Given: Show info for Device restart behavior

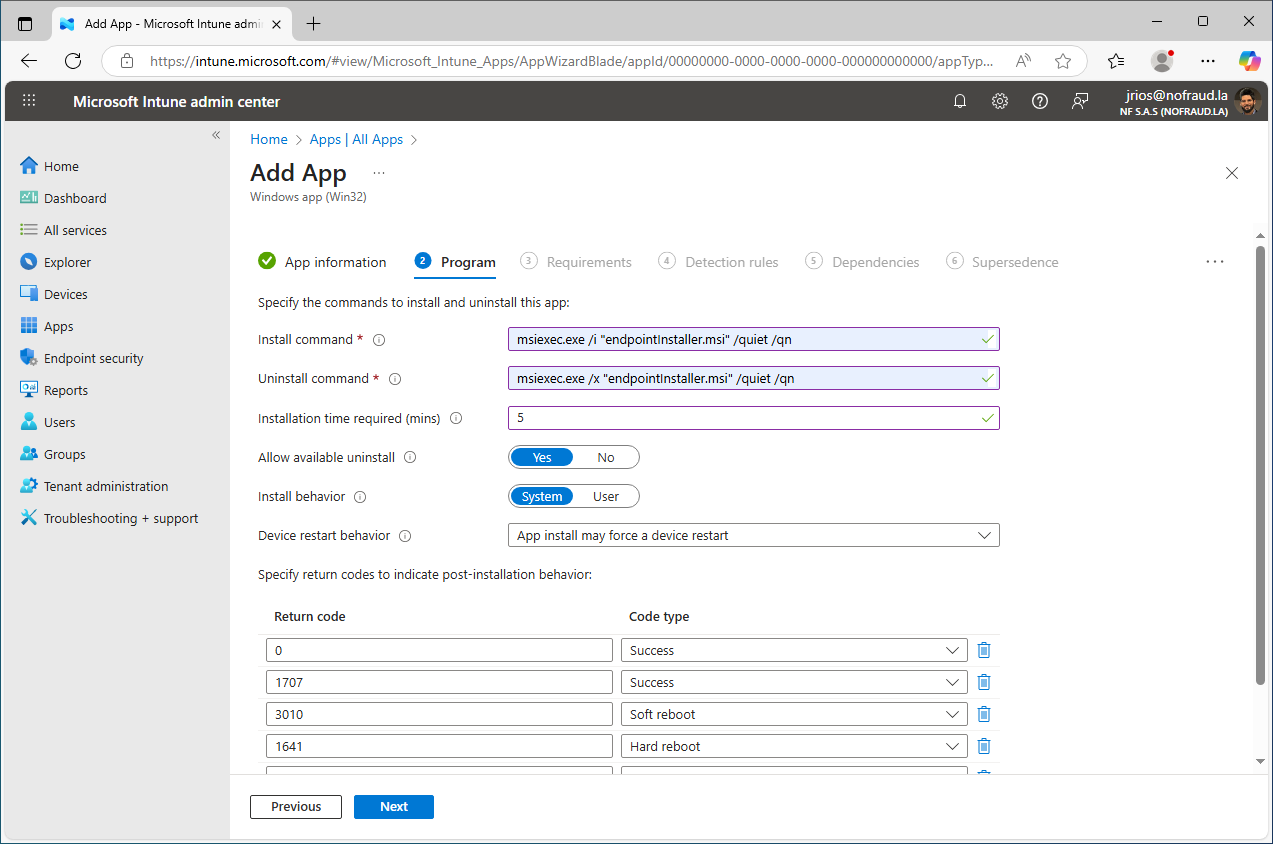Looking at the screenshot, I should coord(405,536).
